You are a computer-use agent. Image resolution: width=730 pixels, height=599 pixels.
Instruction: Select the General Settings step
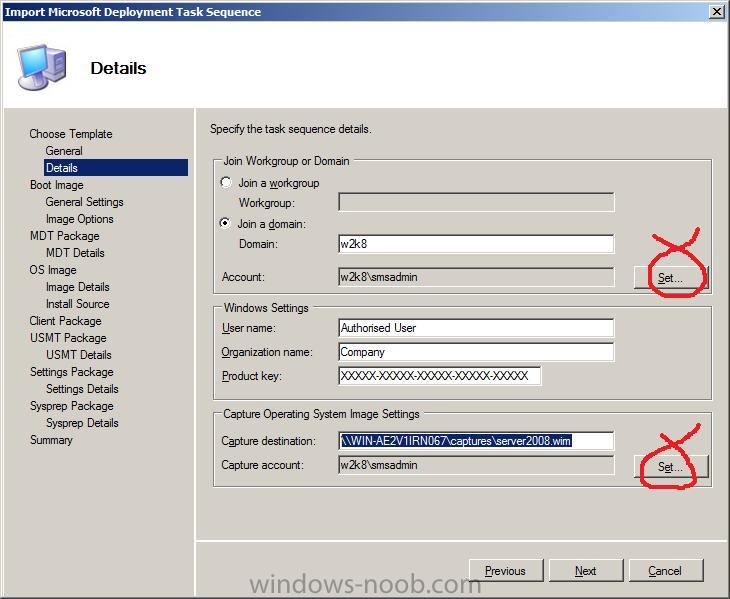(x=84, y=202)
